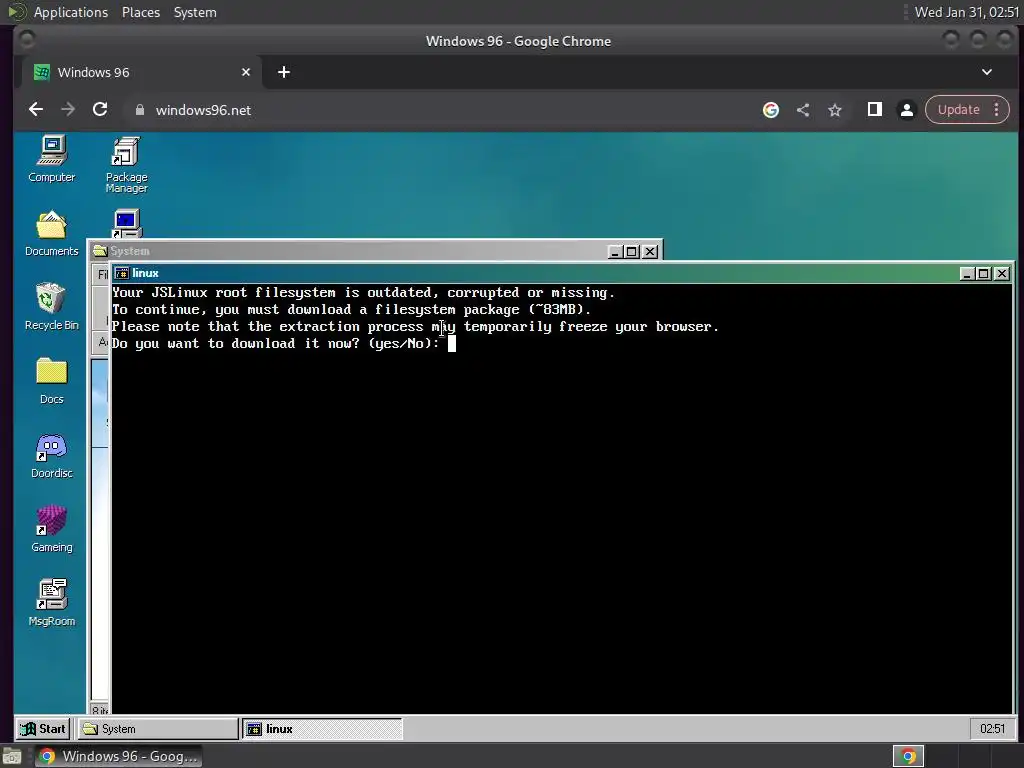1024x768 pixels.
Task: Click the Chrome Update button
Action: point(959,110)
